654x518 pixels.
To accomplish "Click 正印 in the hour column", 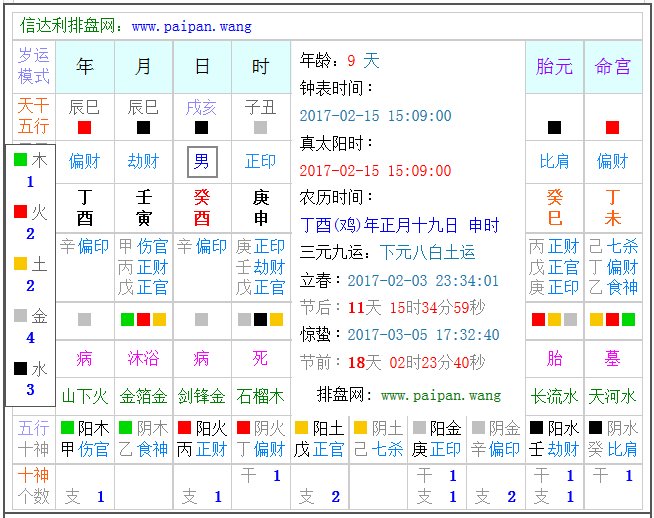I will [260, 161].
